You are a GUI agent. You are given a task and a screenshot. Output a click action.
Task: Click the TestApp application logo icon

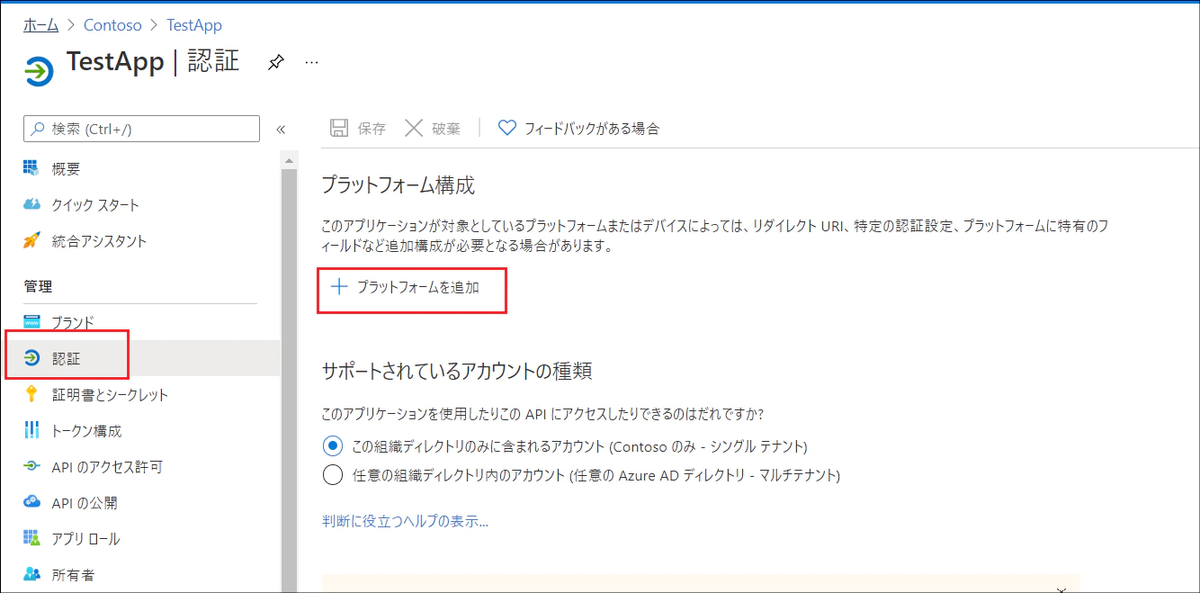pos(40,73)
